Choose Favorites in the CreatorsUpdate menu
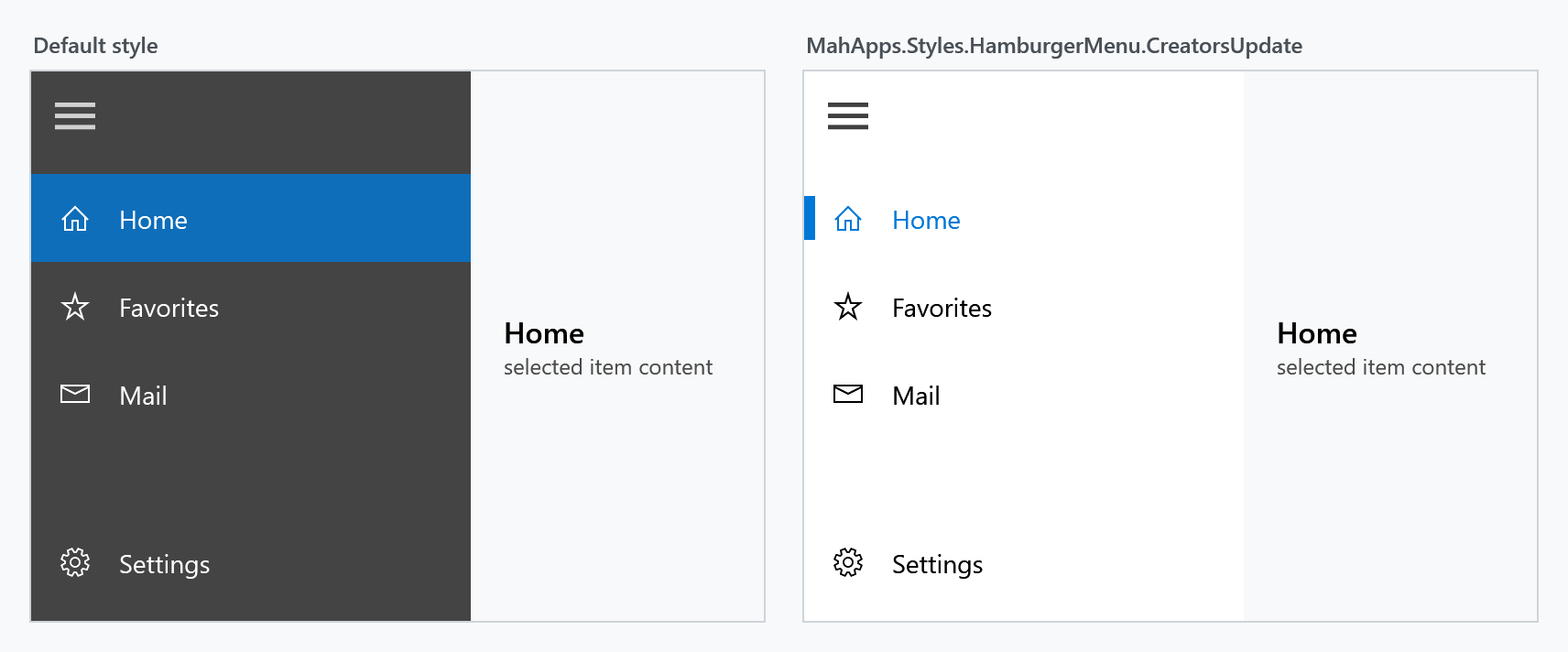The height and width of the screenshot is (652, 1568). [x=1024, y=306]
